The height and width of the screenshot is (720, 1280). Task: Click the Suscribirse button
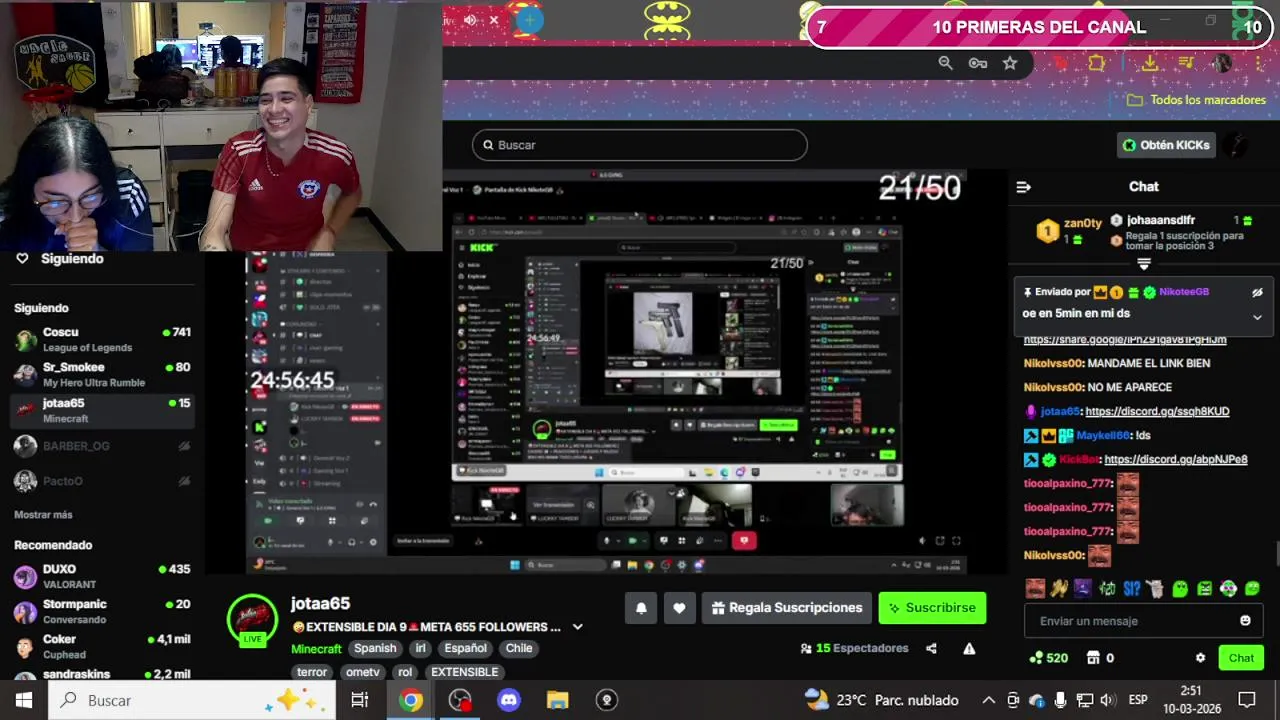click(932, 608)
